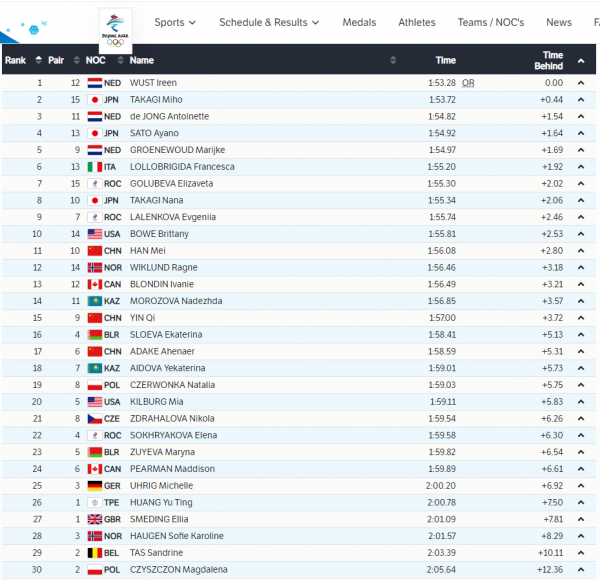This screenshot has width=600, height=581.
Task: Expand details for SLOEVA Ekaterina row
Action: point(581,335)
